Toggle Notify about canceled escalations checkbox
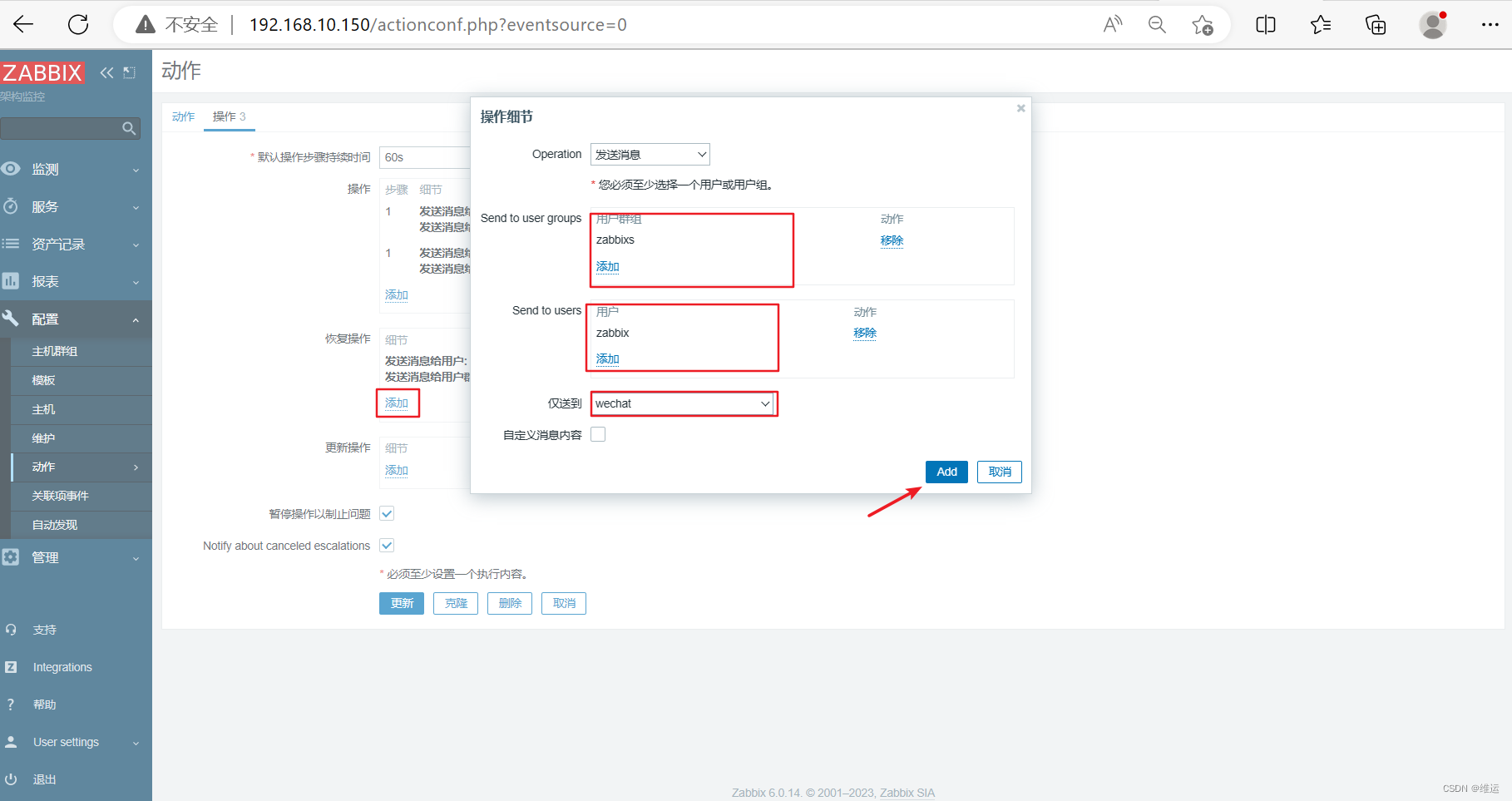This screenshot has width=1512, height=801. [387, 545]
